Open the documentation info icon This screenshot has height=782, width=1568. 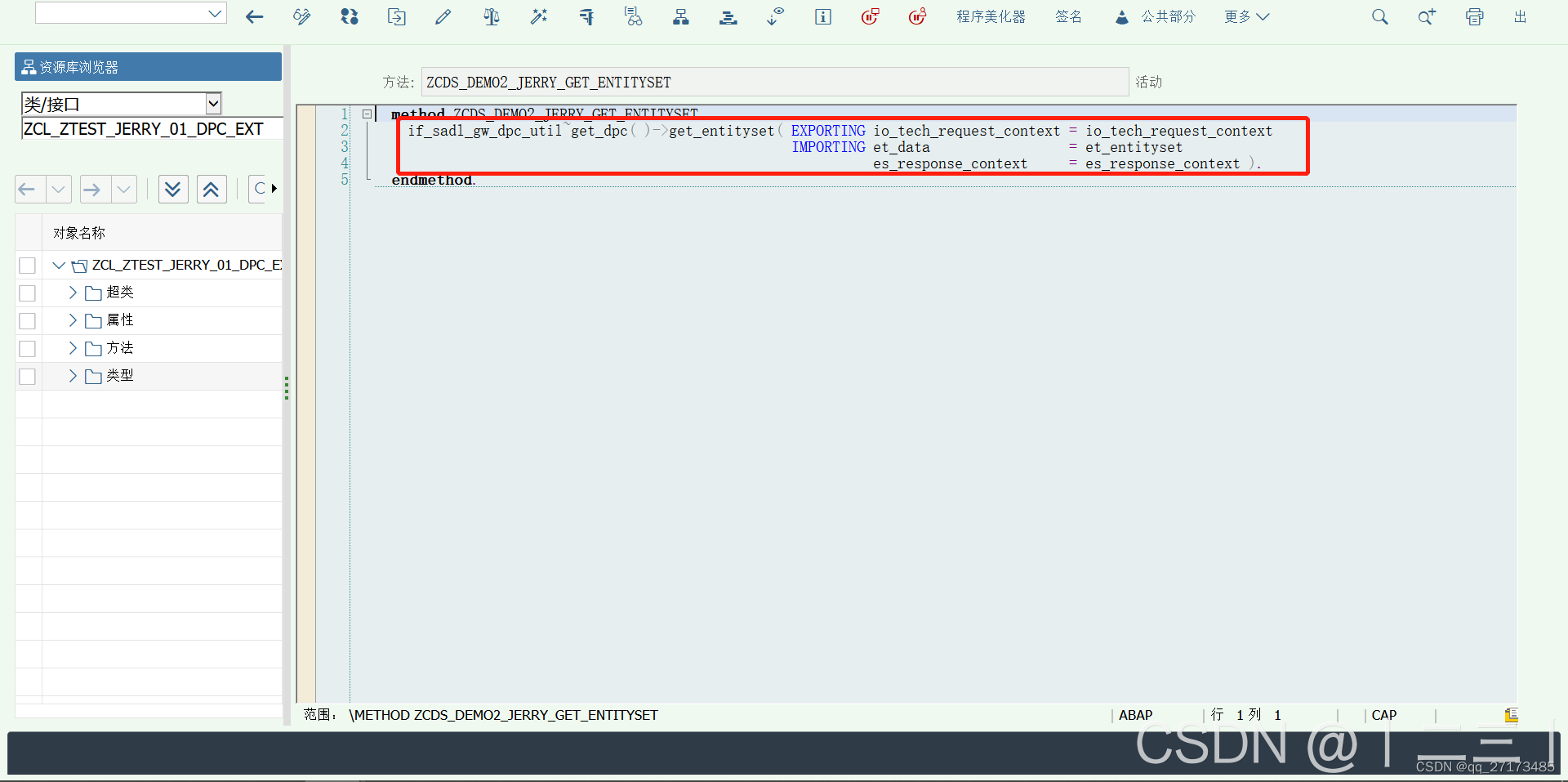pos(822,16)
